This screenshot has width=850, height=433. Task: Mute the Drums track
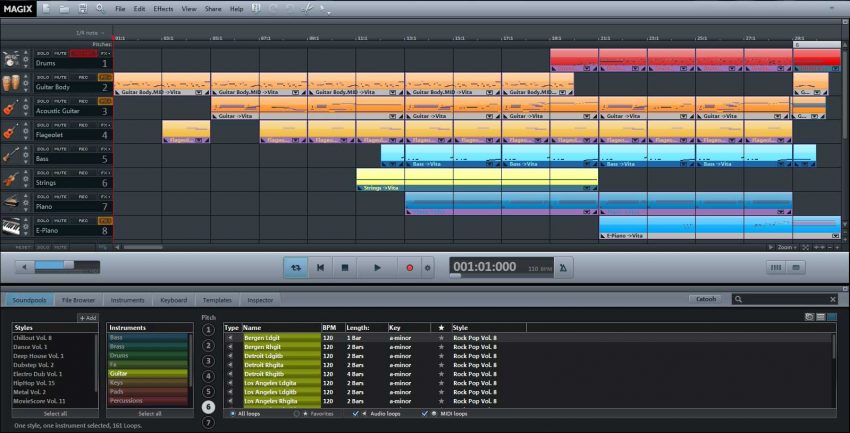tap(60, 54)
